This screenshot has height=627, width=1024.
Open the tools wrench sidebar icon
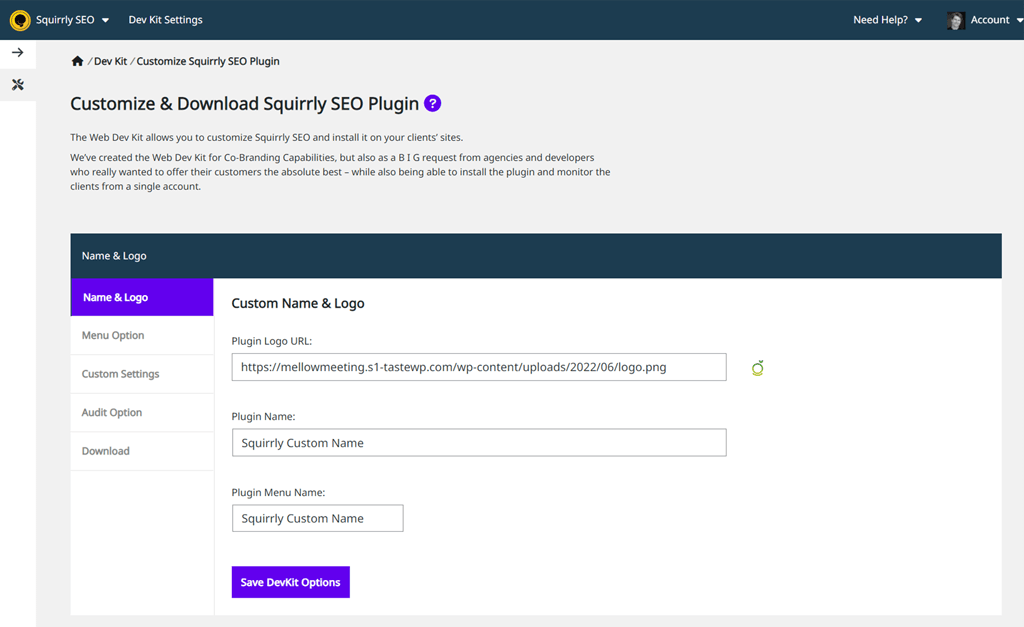[18, 85]
